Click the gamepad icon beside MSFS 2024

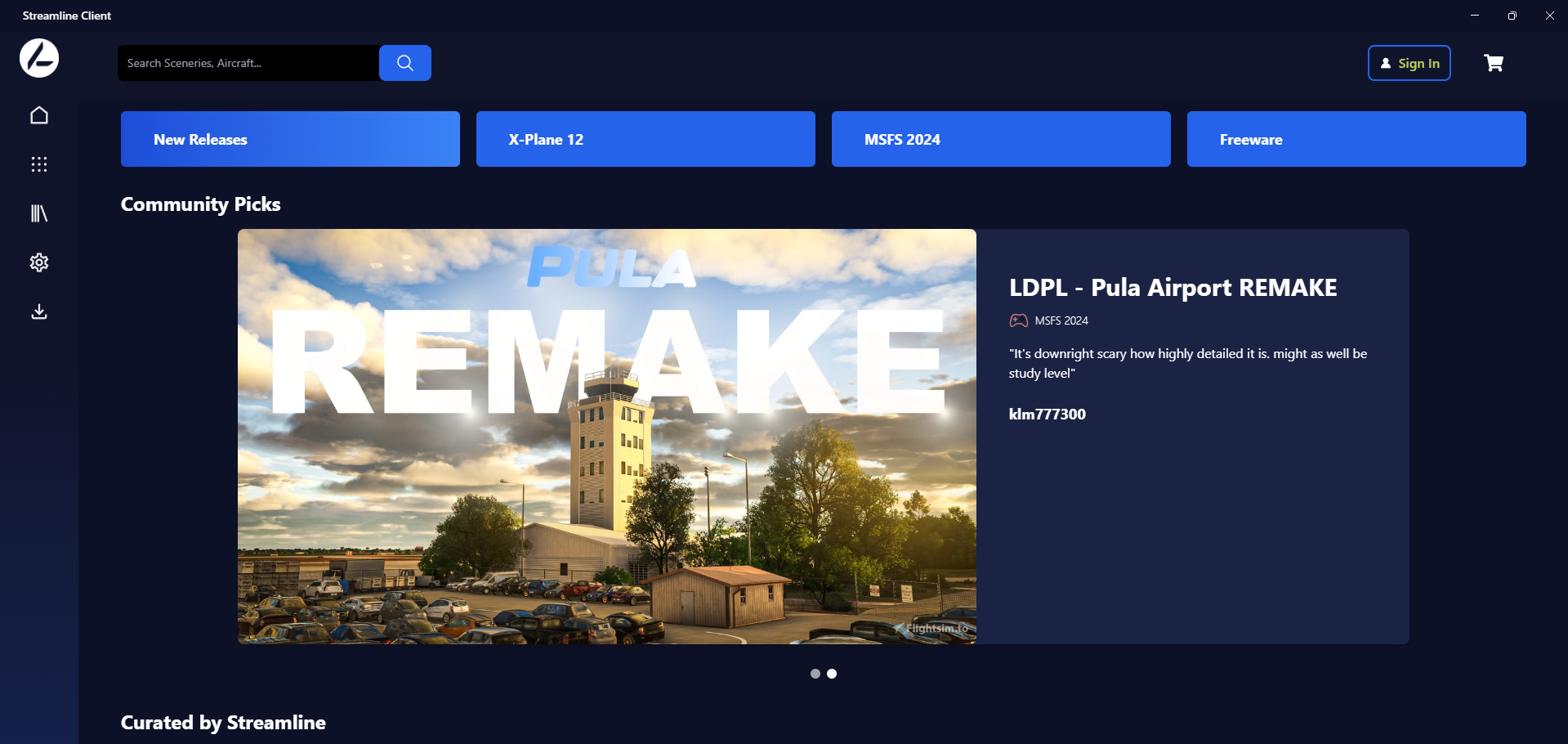(1019, 320)
